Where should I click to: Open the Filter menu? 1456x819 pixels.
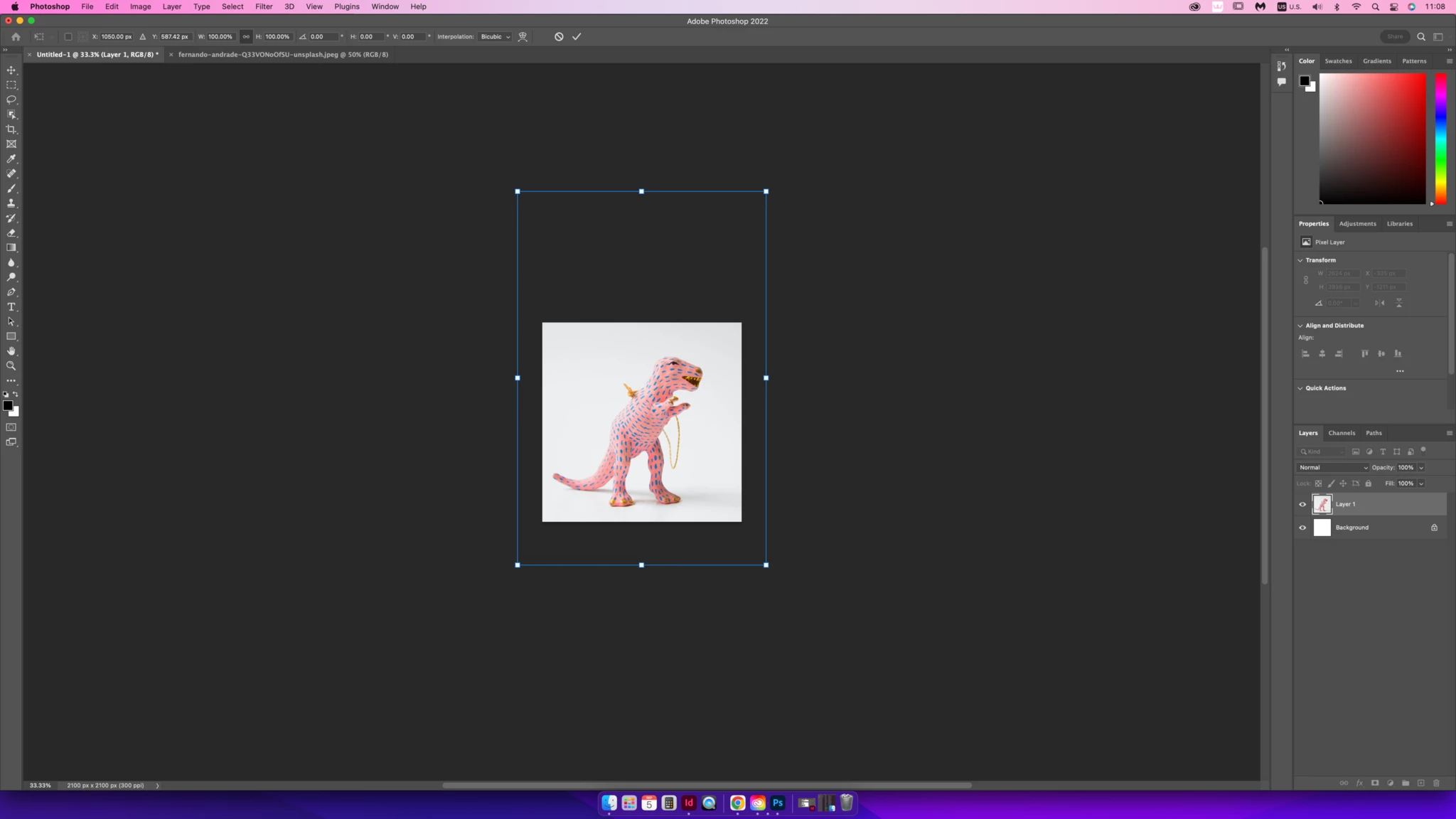[x=264, y=6]
